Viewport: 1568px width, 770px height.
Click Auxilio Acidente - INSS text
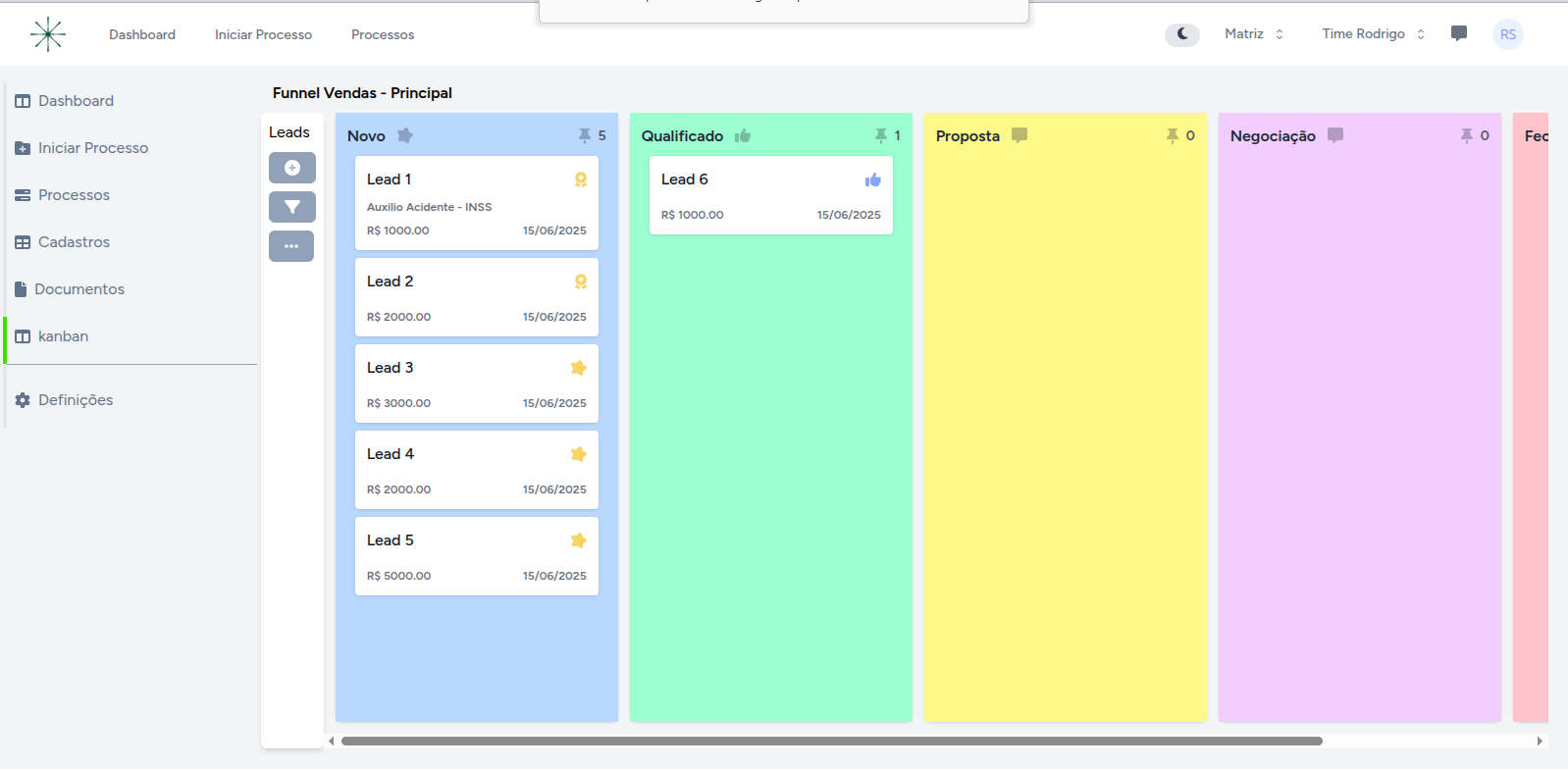click(x=429, y=207)
